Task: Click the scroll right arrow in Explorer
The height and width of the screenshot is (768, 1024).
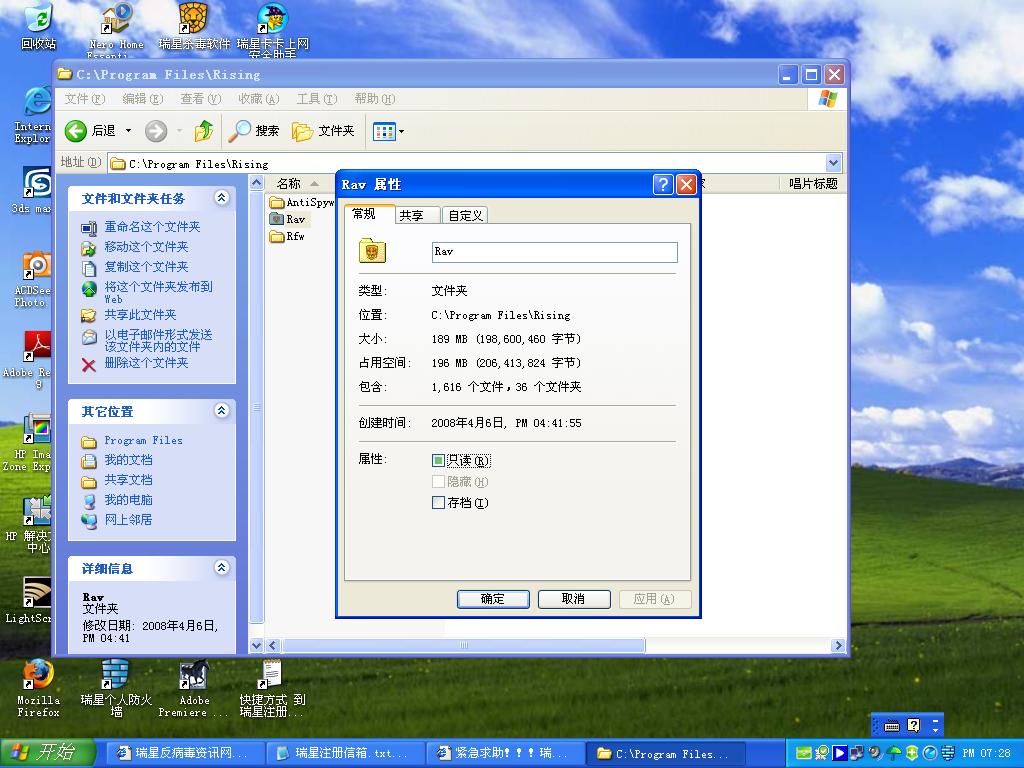Action: [838, 645]
